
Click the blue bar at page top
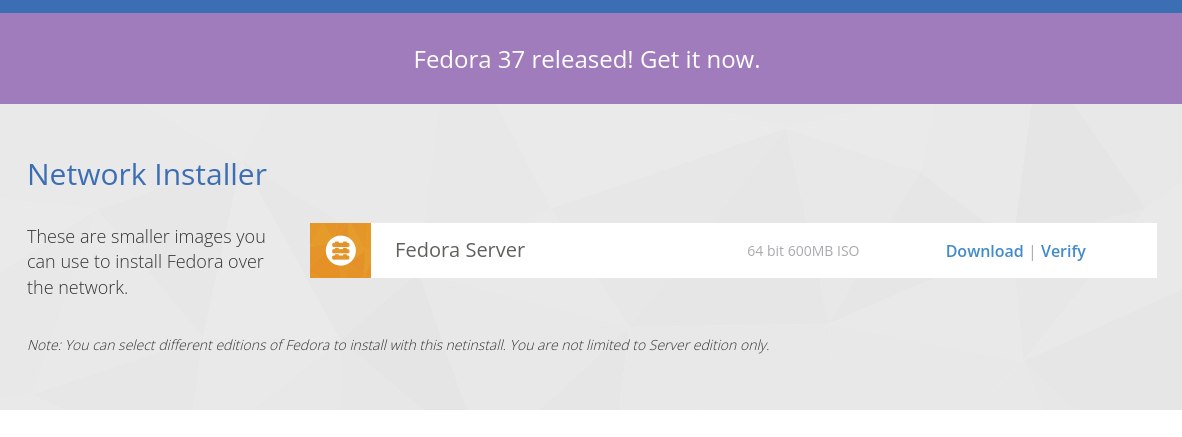591,6
